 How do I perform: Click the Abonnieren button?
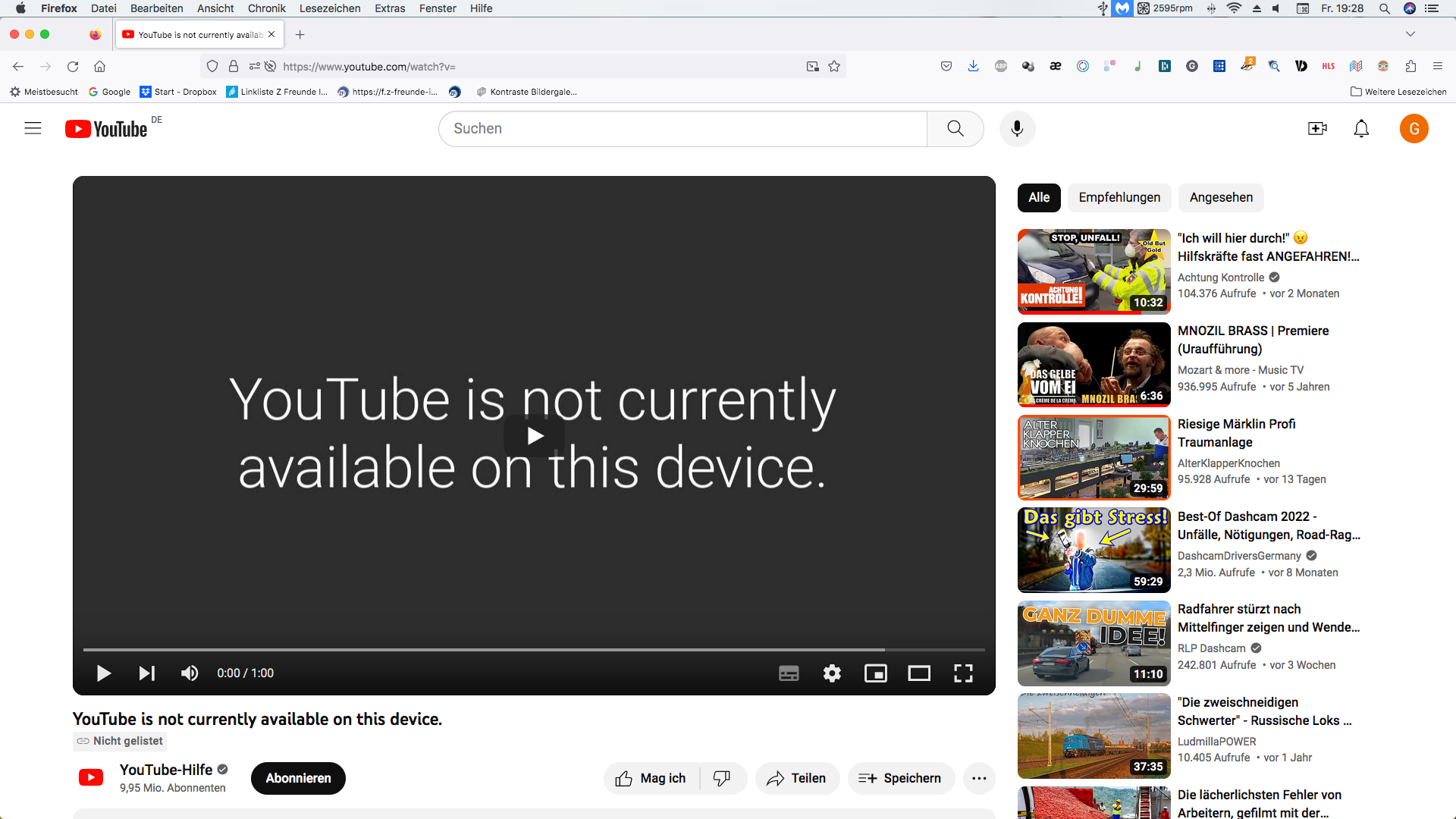pyautogui.click(x=298, y=779)
